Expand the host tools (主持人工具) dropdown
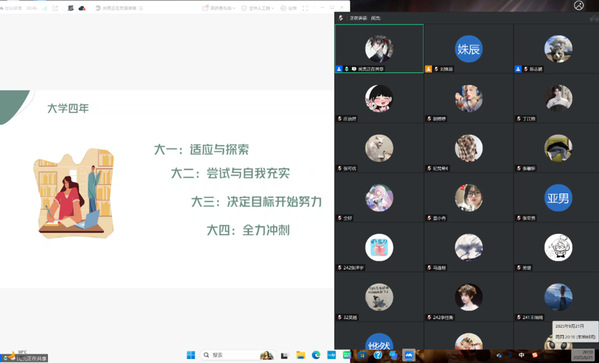599x363 pixels. [258, 8]
